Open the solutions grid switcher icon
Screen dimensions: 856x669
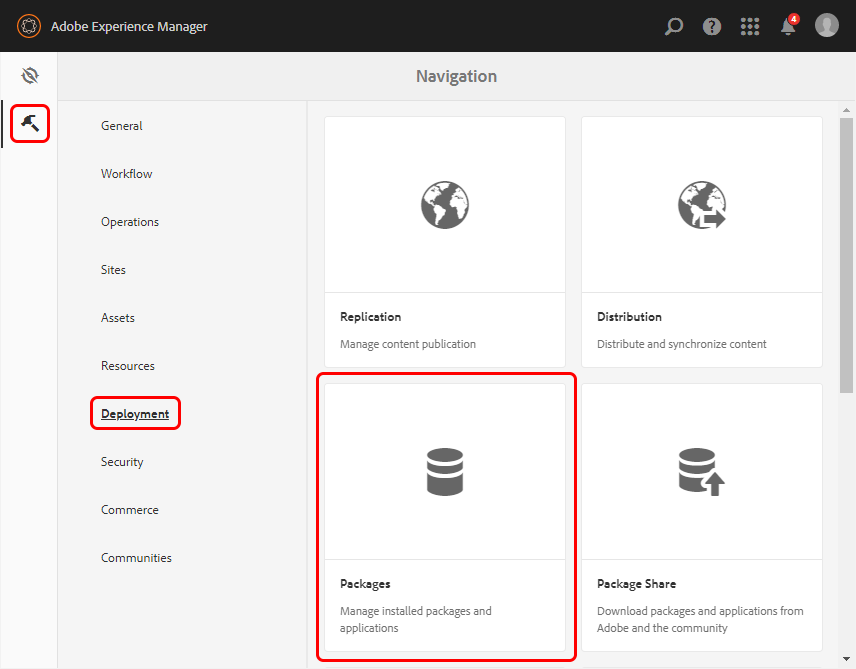pos(750,26)
